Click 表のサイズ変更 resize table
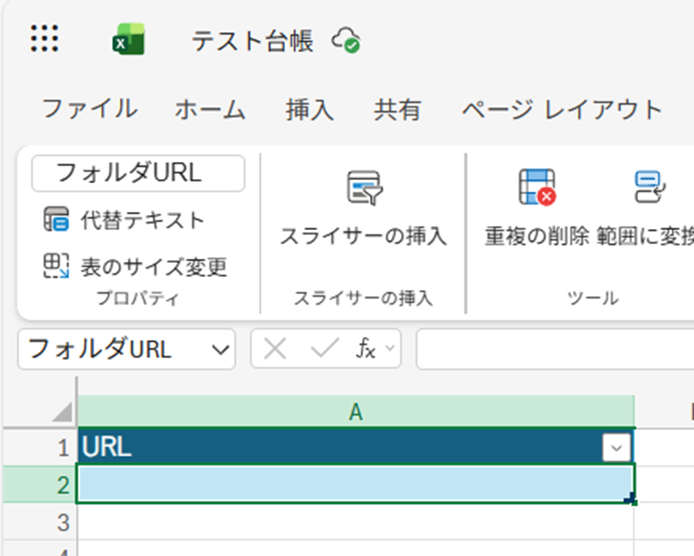This screenshot has height=556, width=694. click(x=134, y=266)
